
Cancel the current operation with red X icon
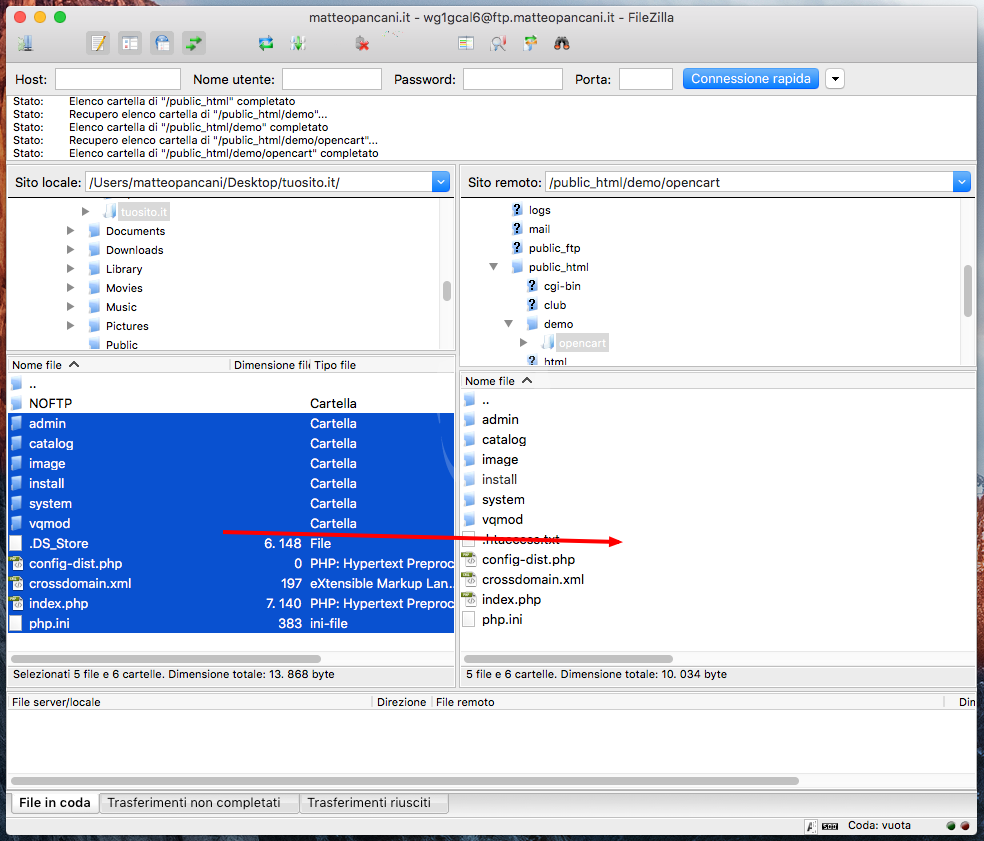pos(362,43)
